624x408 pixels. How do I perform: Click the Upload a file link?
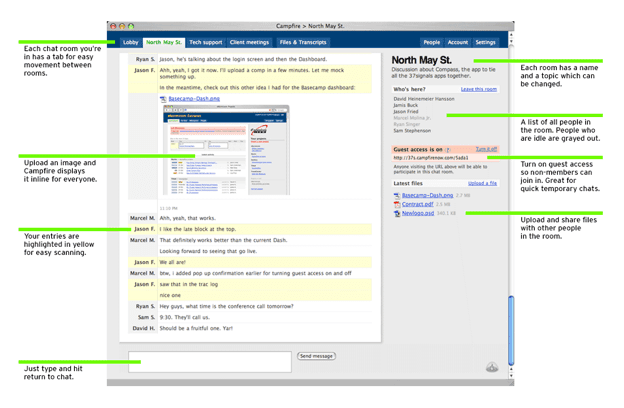pyautogui.click(x=482, y=184)
